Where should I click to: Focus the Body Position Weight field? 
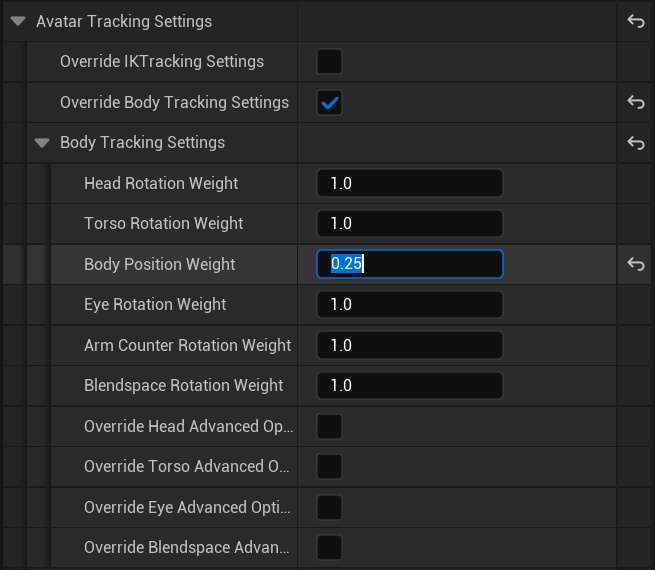[x=409, y=264]
